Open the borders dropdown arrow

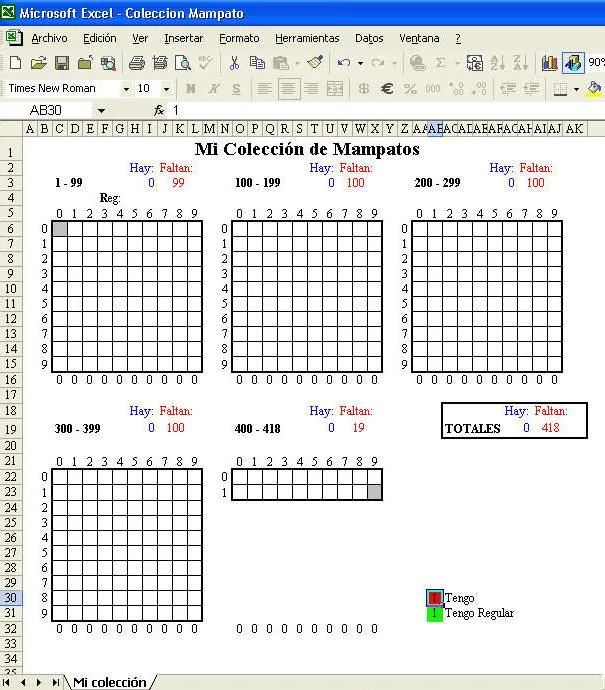pyautogui.click(x=576, y=89)
